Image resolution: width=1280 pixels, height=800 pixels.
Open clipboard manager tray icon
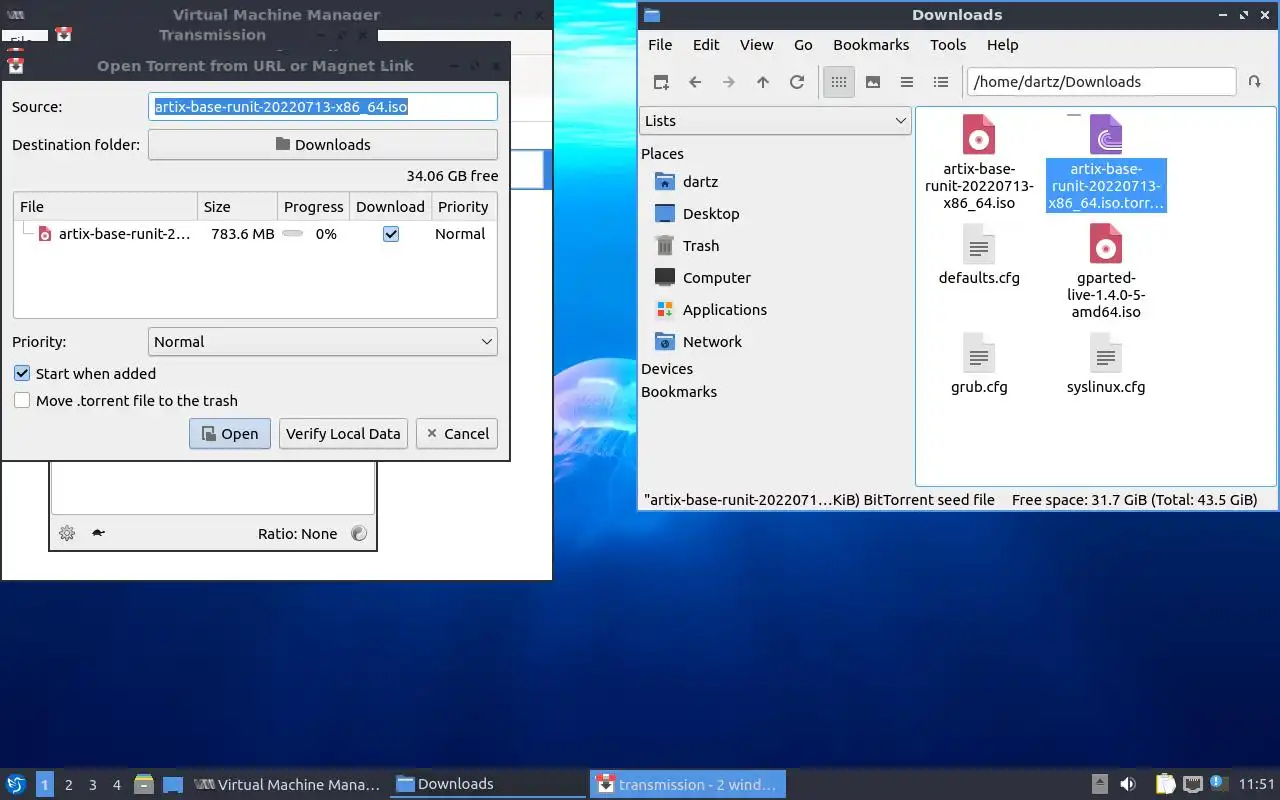(1165, 784)
